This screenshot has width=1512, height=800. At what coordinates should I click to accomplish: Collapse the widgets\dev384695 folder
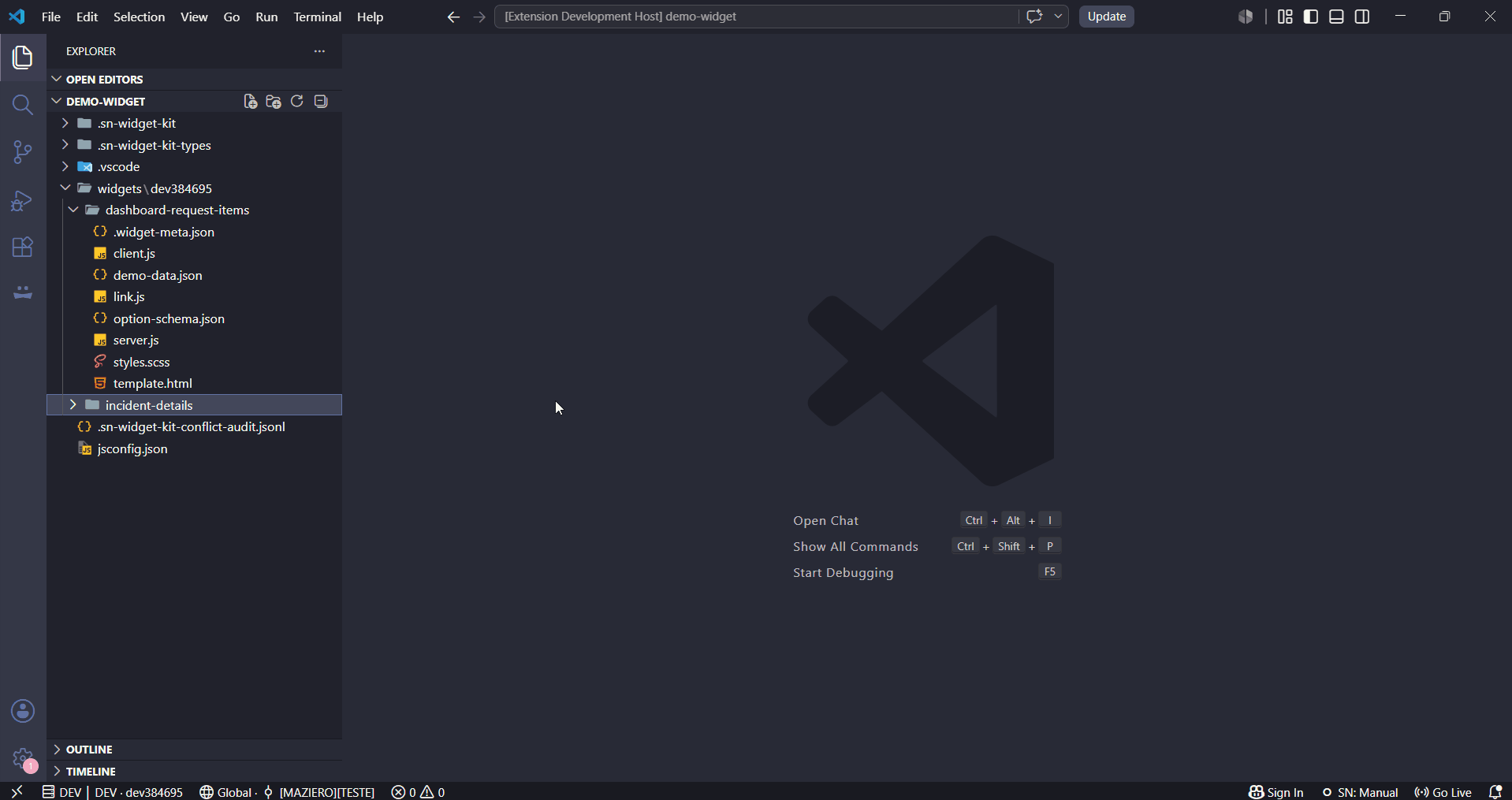click(x=195, y=188)
